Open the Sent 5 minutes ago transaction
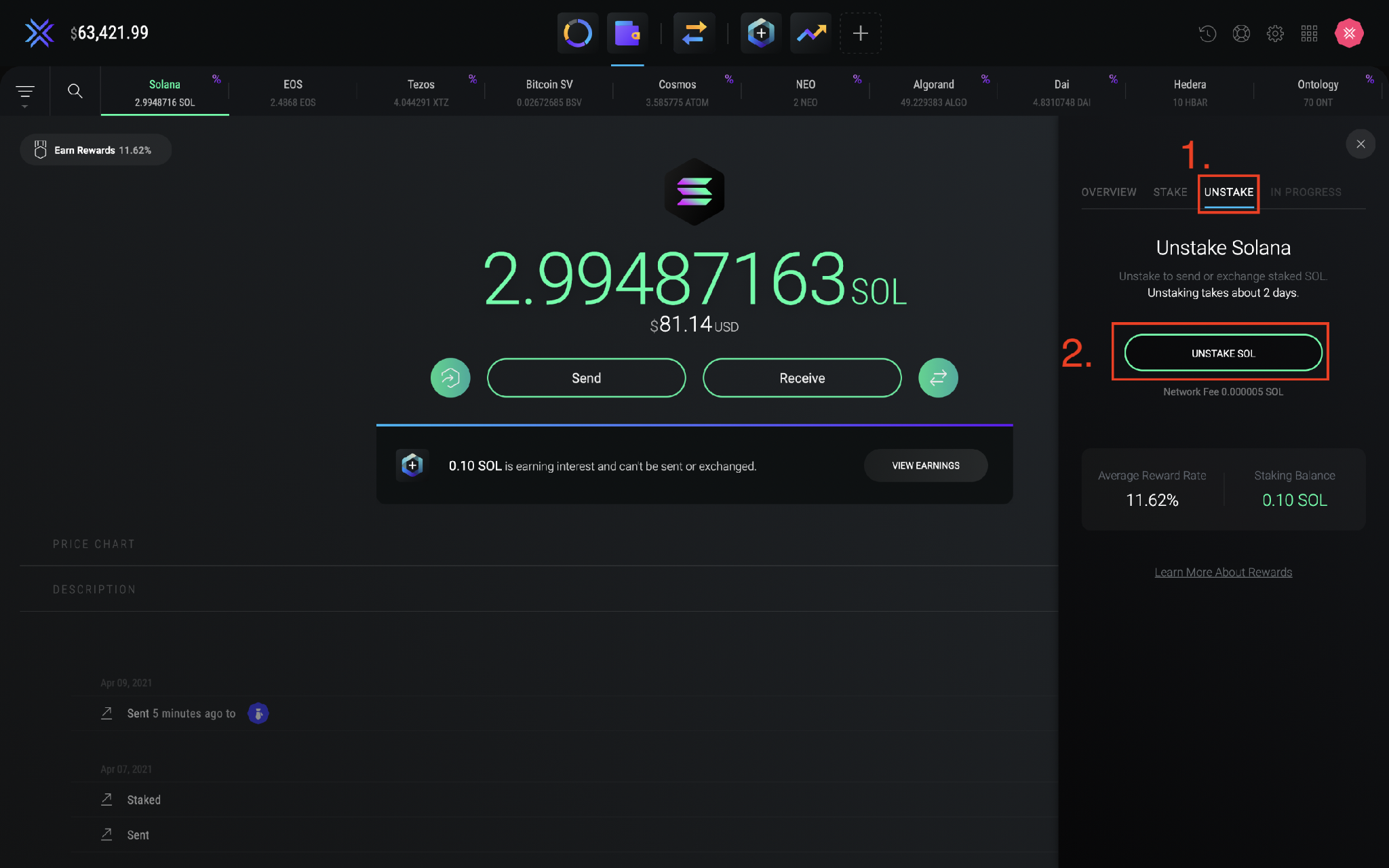1389x868 pixels. pos(563,713)
